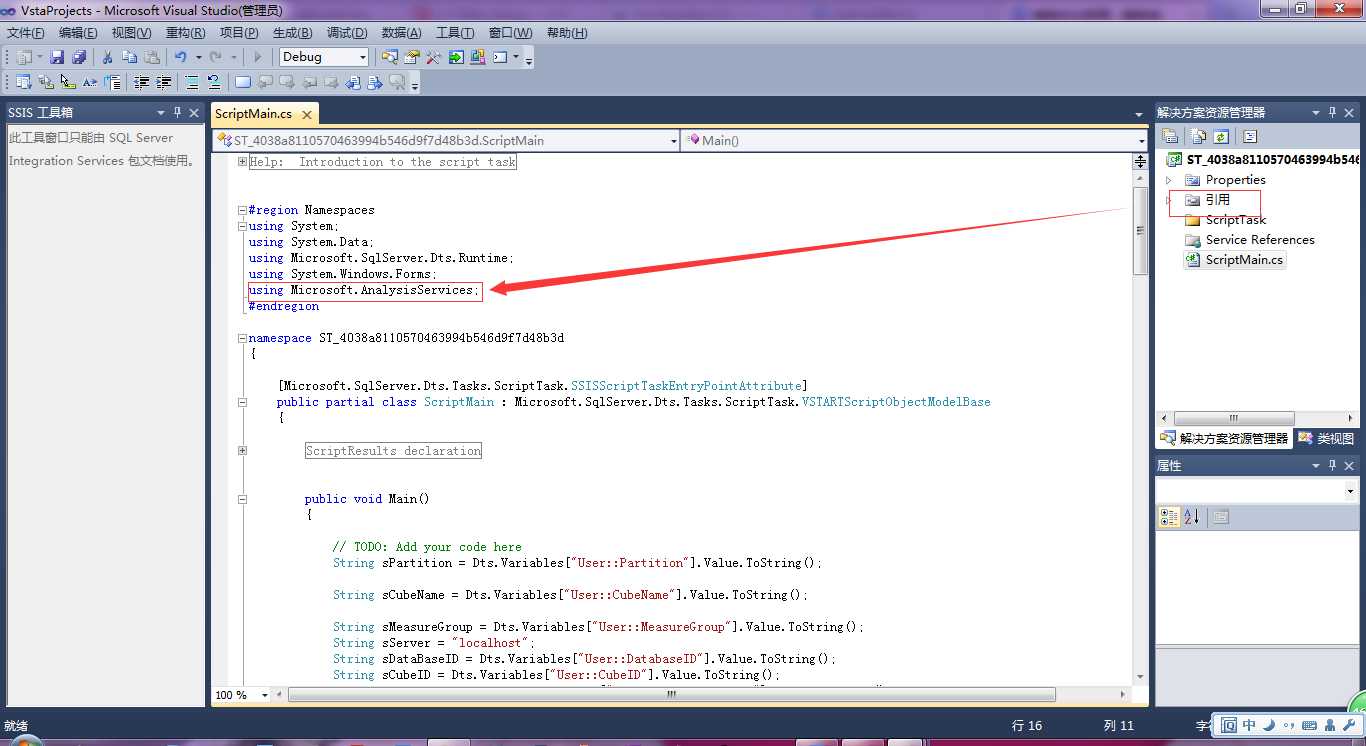This screenshot has height=746, width=1366.
Task: Click the using Microsoft.AnalysisServices; code line
Action: point(363,290)
